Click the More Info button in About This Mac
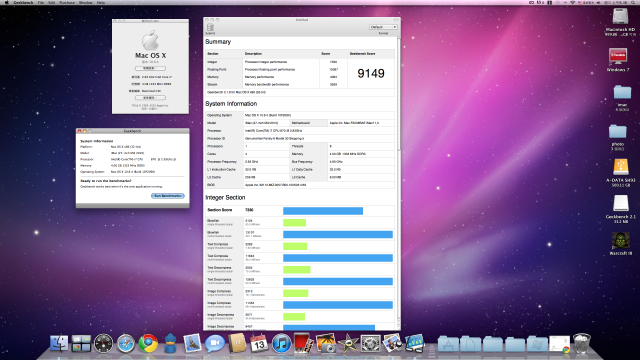This screenshot has height=360, width=640. pos(150,98)
